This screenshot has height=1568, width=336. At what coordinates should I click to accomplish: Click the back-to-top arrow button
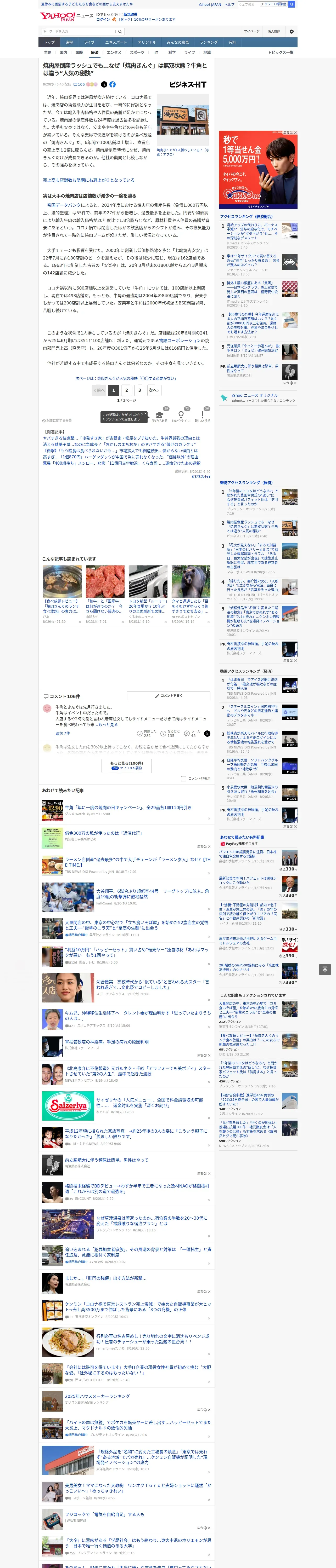click(325, 969)
